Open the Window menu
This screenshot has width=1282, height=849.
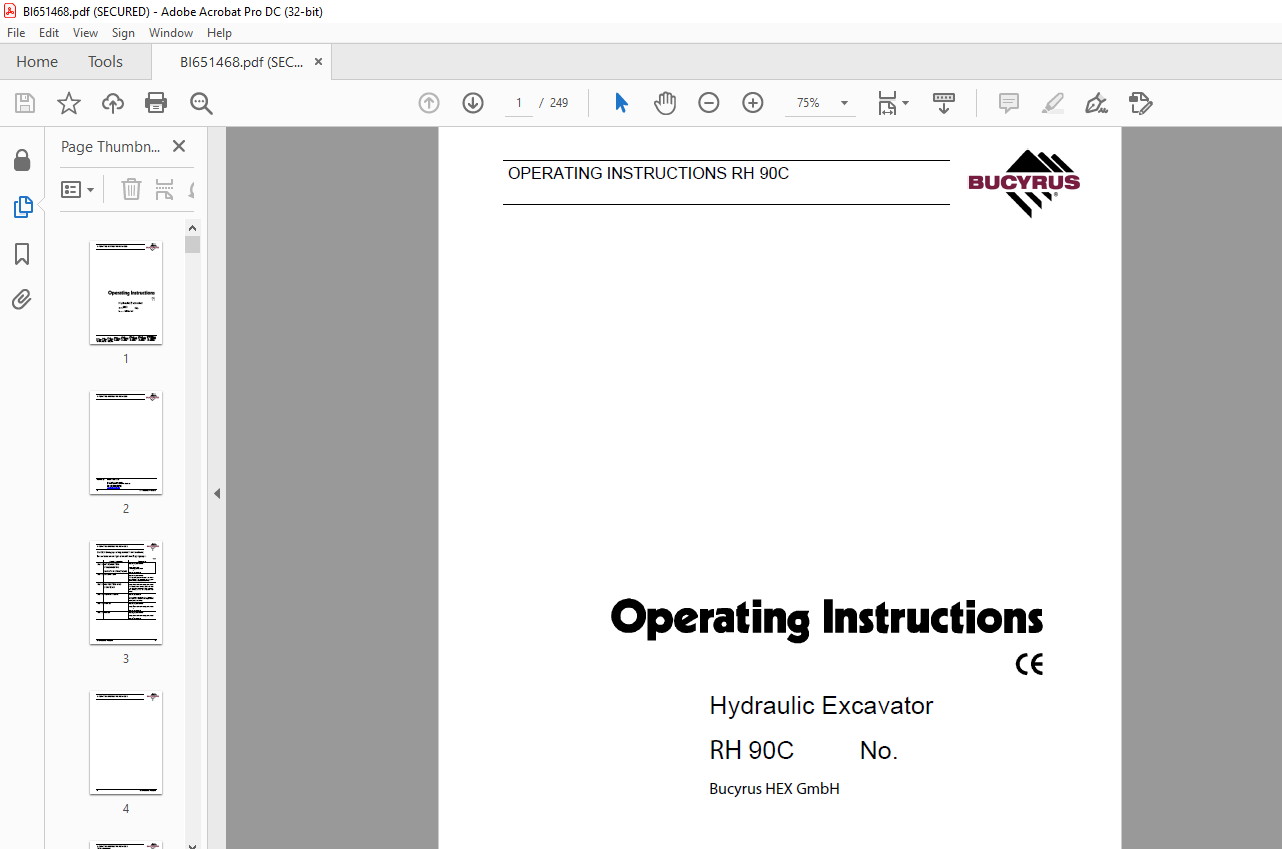pyautogui.click(x=171, y=33)
